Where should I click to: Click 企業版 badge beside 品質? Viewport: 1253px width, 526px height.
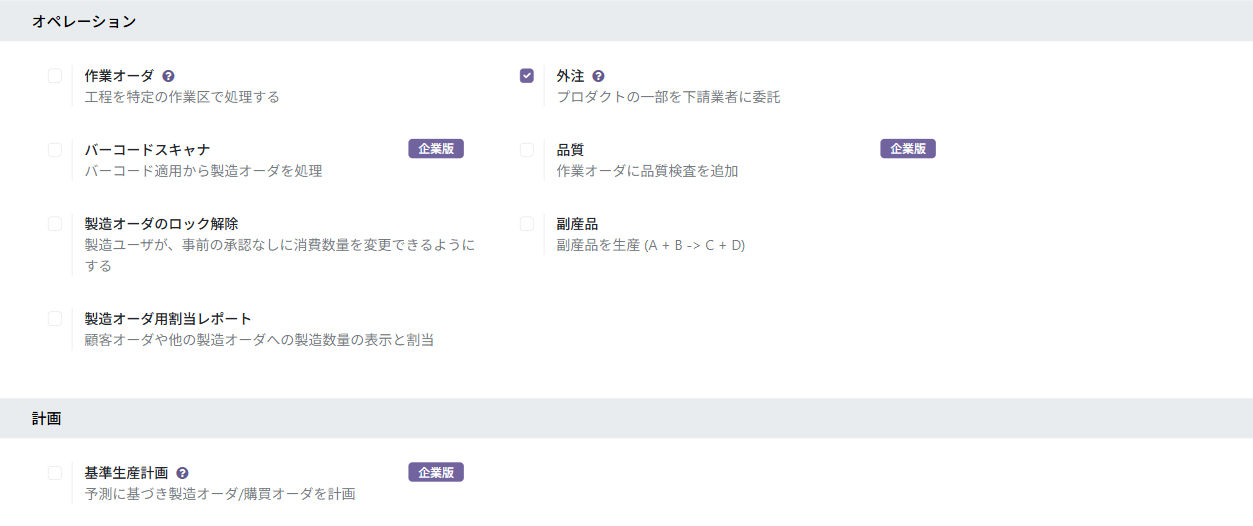tap(908, 149)
